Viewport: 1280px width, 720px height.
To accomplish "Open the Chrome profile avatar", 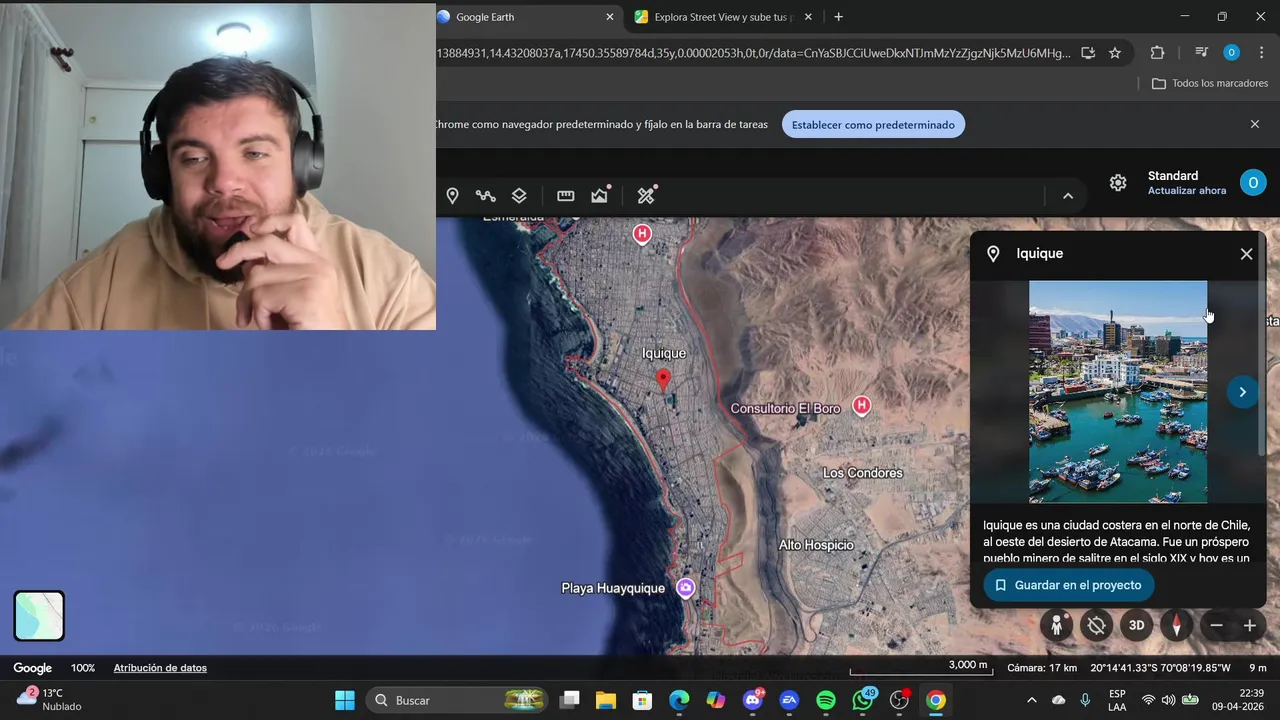I will tap(1231, 53).
